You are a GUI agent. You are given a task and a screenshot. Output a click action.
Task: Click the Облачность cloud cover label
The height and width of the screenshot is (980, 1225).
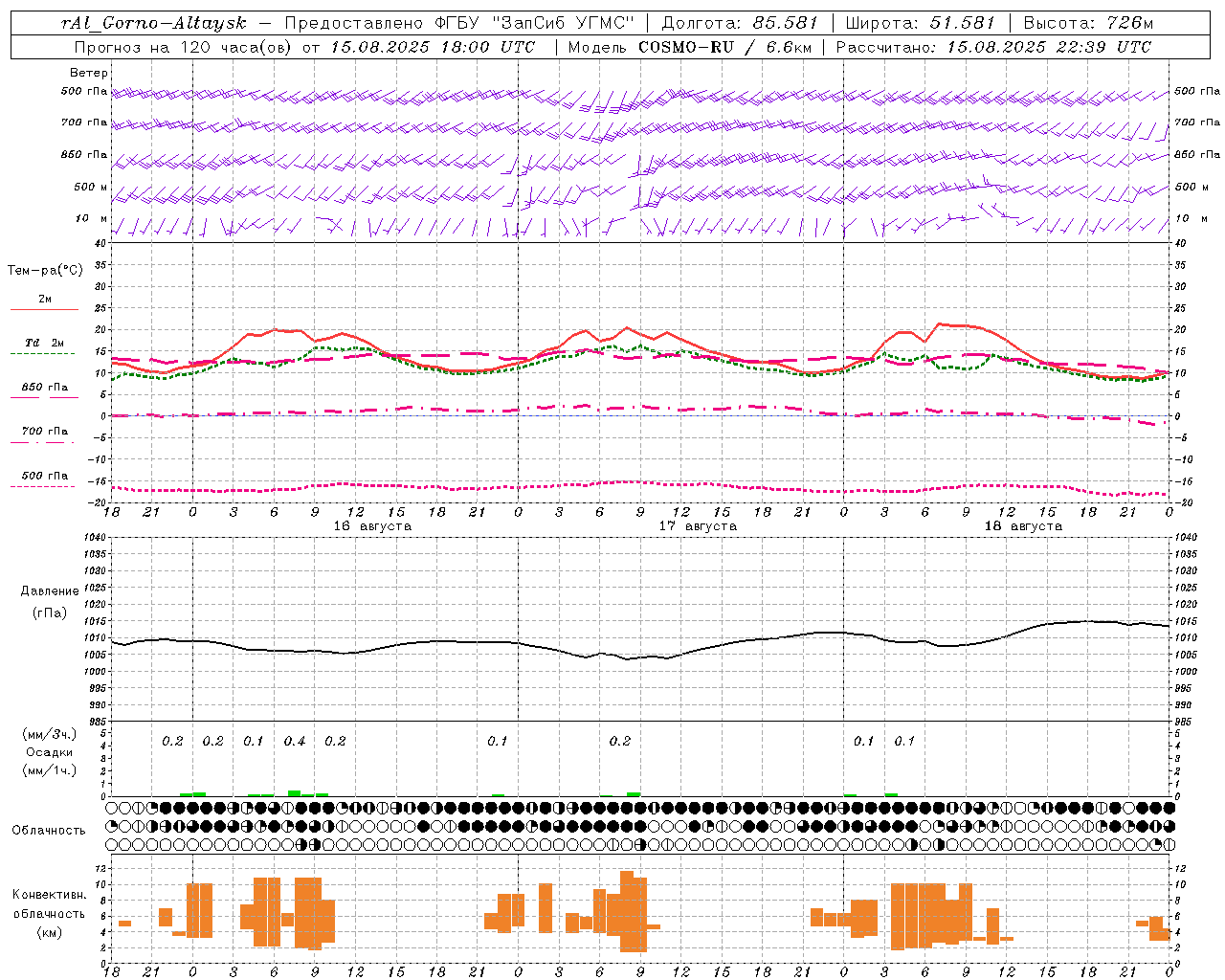coord(49,831)
